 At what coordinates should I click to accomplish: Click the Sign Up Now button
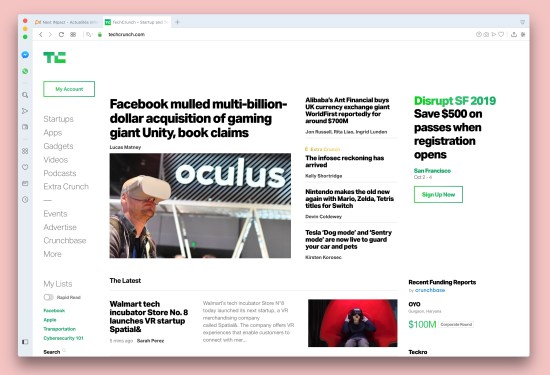pyautogui.click(x=438, y=194)
